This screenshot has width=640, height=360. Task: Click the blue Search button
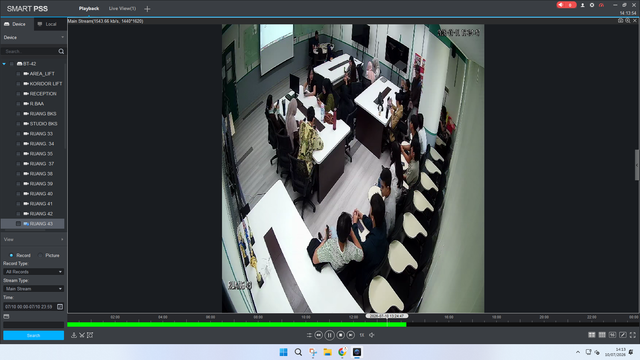tap(33, 336)
